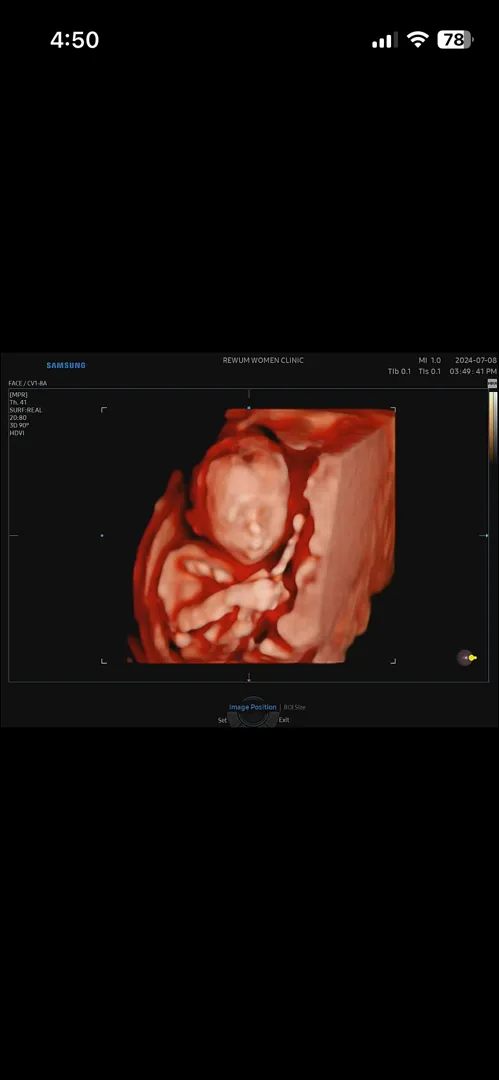Click the bottom-right ROI corner bracket
The image size is (499, 1080).
[393, 661]
